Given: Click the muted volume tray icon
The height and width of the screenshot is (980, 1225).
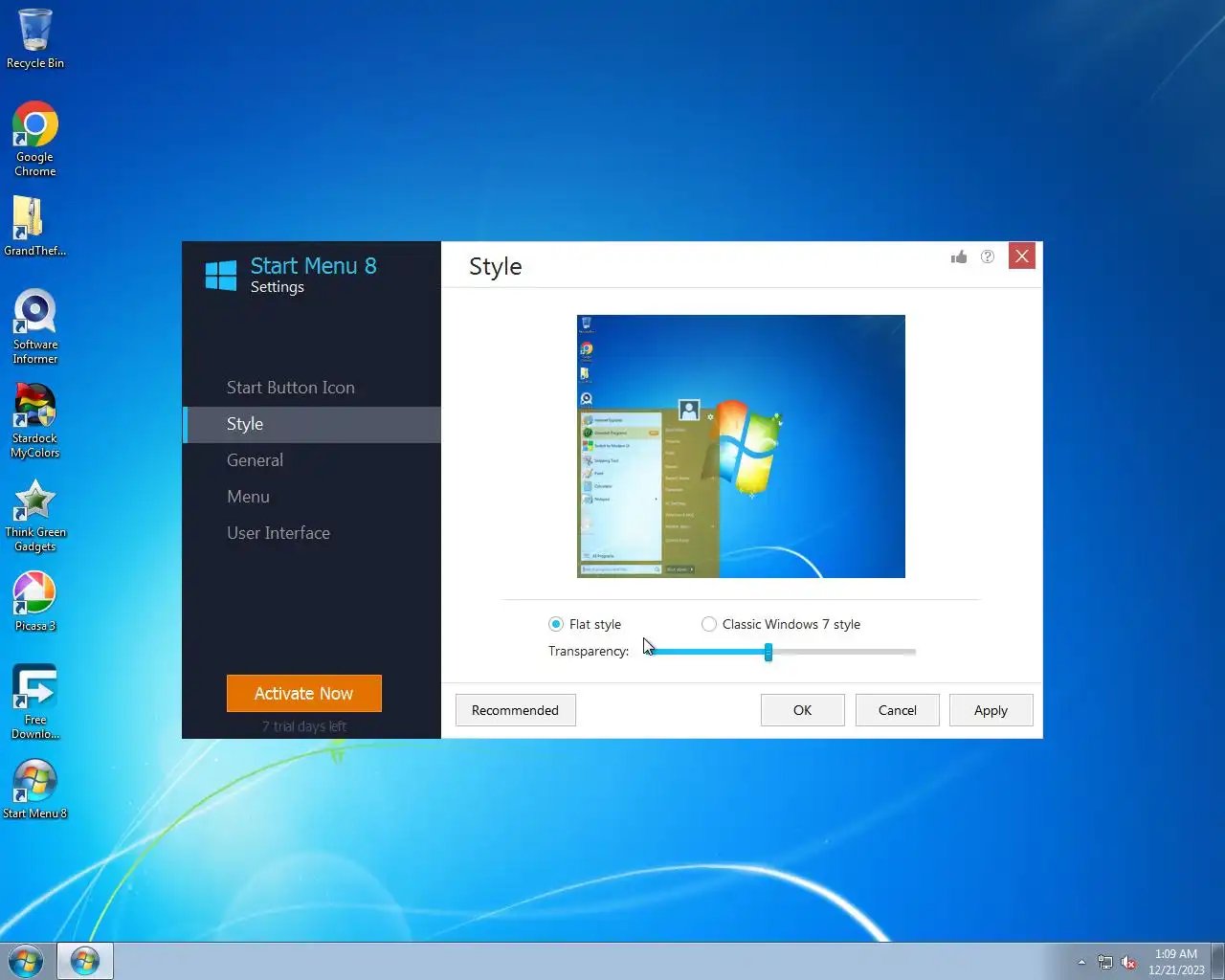Looking at the screenshot, I should (1129, 962).
